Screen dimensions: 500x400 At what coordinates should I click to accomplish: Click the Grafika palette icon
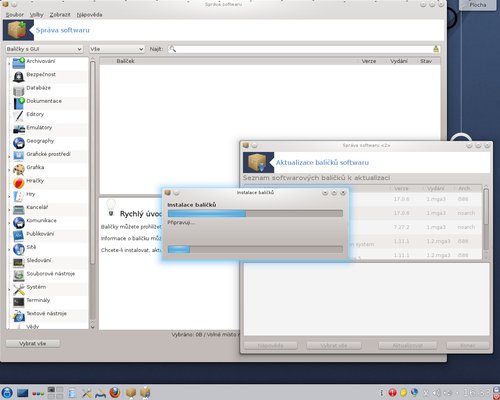[19, 169]
